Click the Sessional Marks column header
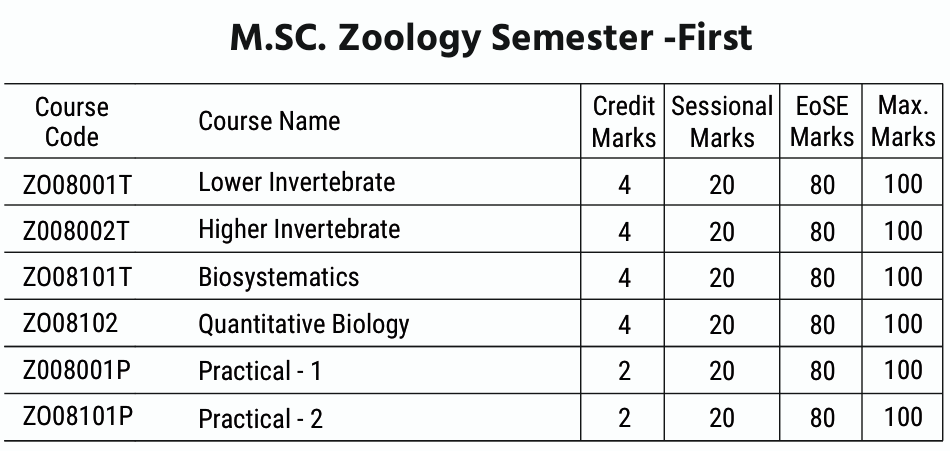The image size is (950, 451). pos(722,121)
